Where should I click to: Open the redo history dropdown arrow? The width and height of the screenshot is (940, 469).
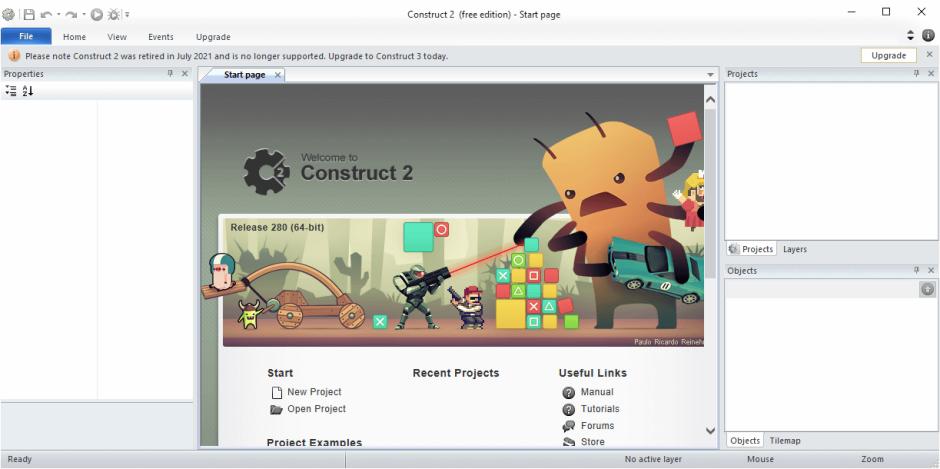click(x=83, y=14)
